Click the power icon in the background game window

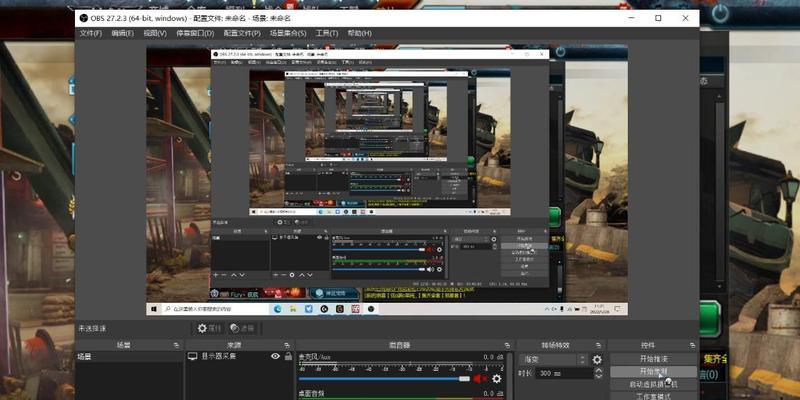point(720,14)
